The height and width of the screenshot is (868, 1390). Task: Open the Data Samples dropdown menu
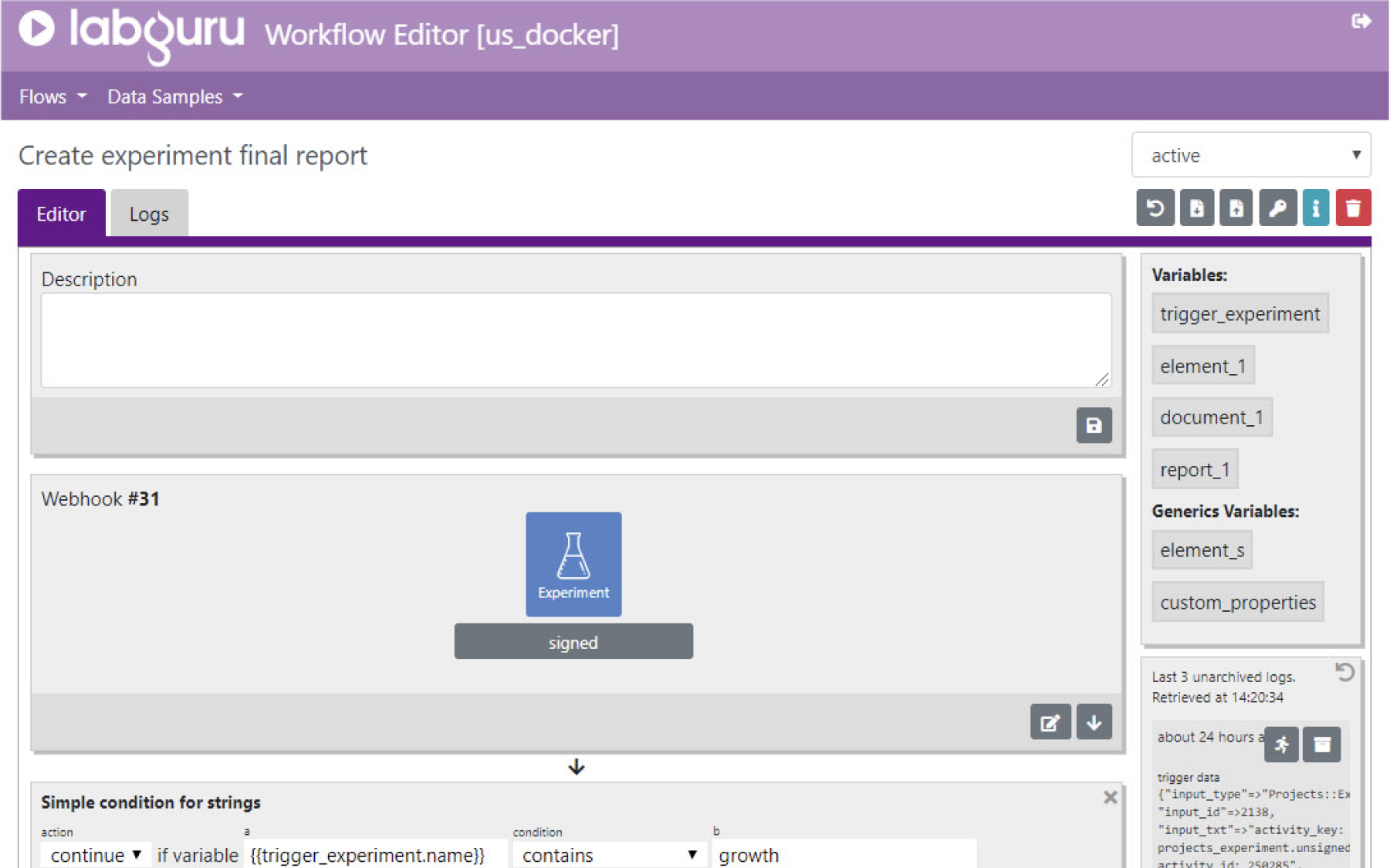point(174,96)
